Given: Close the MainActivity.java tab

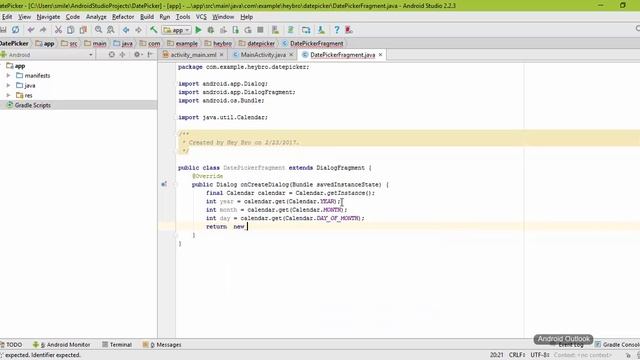Looking at the screenshot, I should coord(291,54).
